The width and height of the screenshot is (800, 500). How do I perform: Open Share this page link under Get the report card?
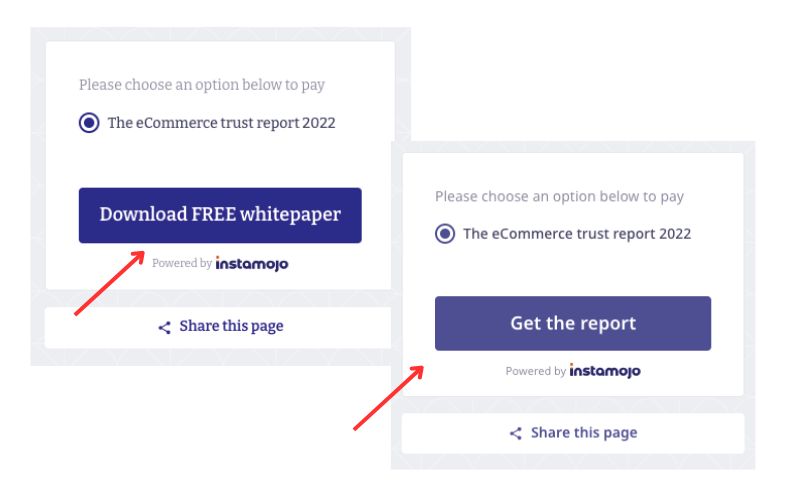tap(583, 433)
